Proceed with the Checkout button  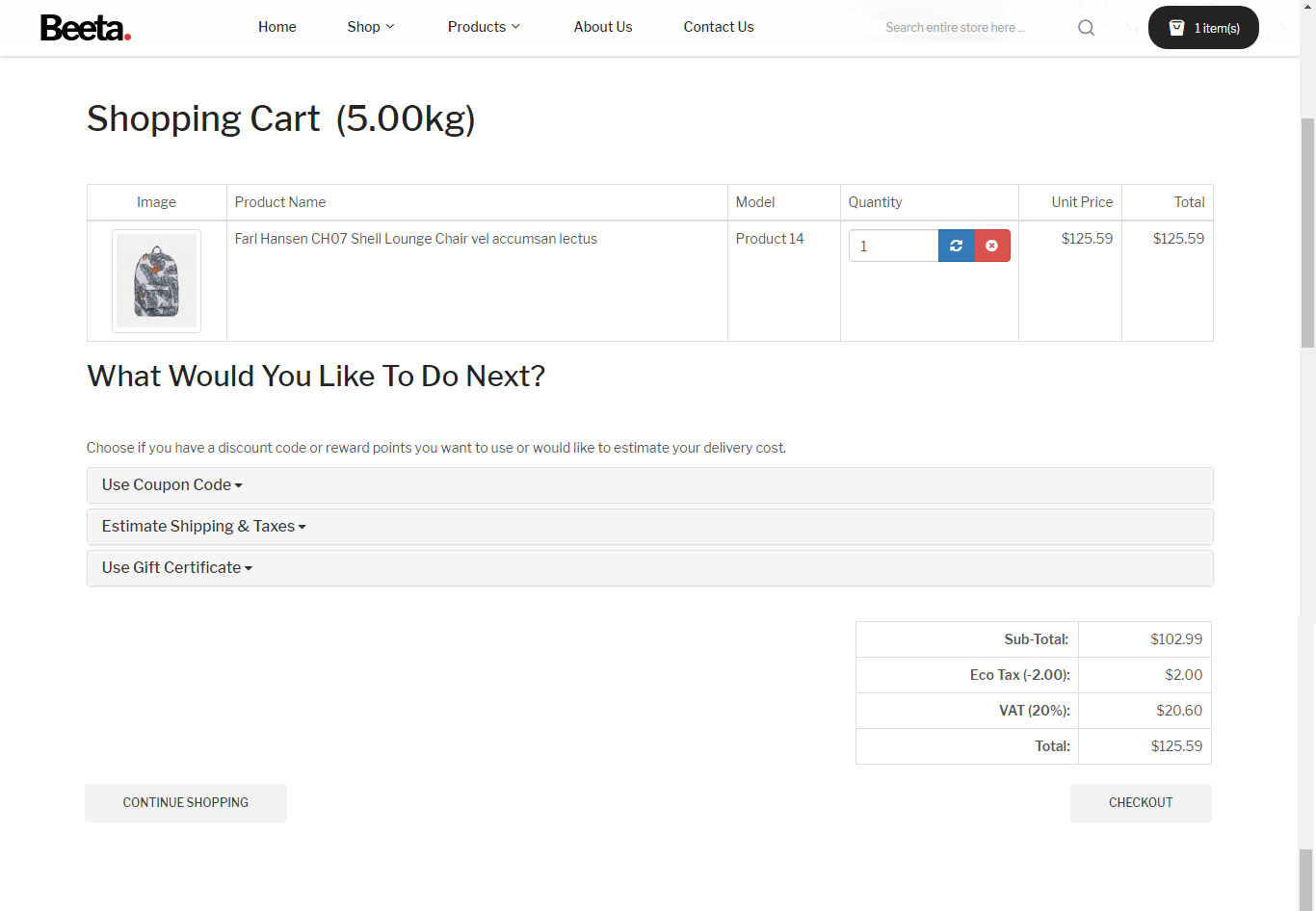click(1141, 803)
